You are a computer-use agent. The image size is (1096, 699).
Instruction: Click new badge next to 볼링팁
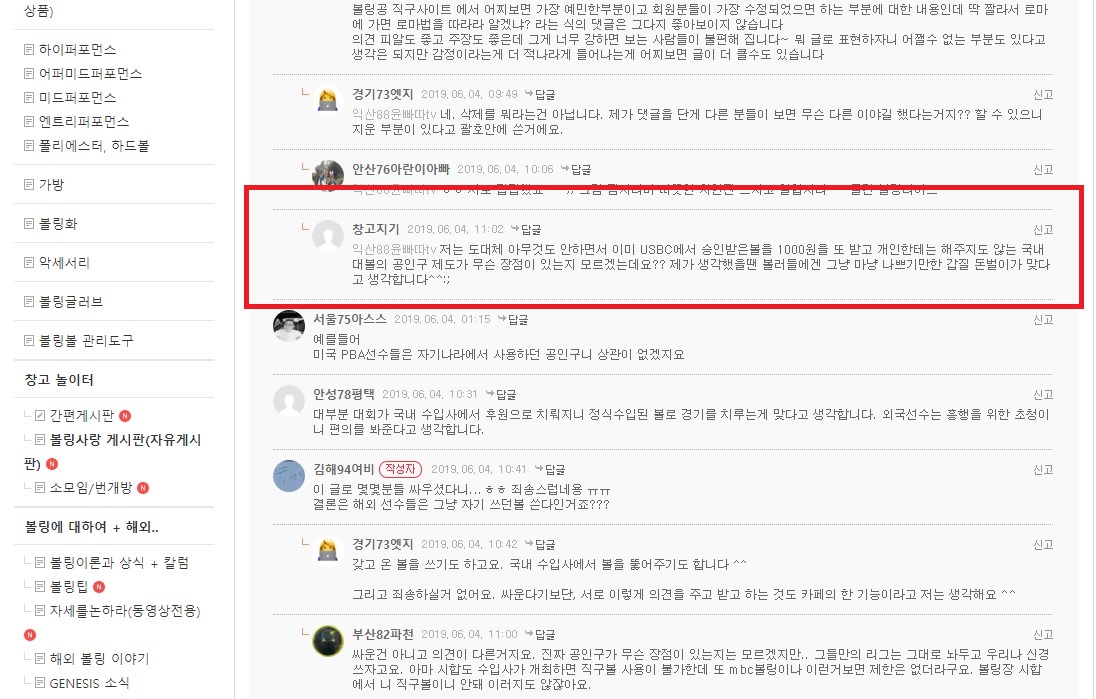point(99,587)
